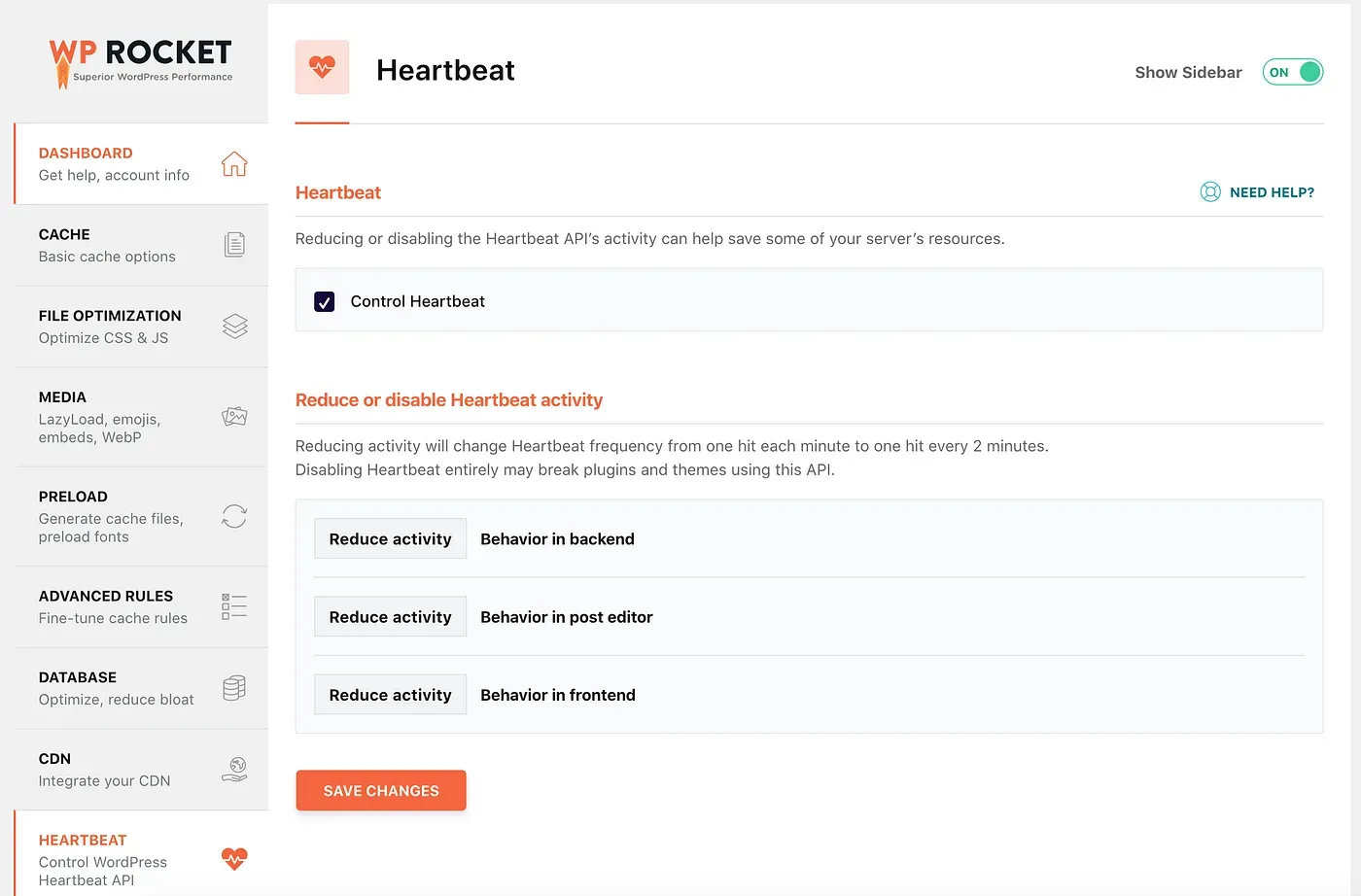
Task: Open the Behavior in backend dropdown
Action: click(390, 539)
